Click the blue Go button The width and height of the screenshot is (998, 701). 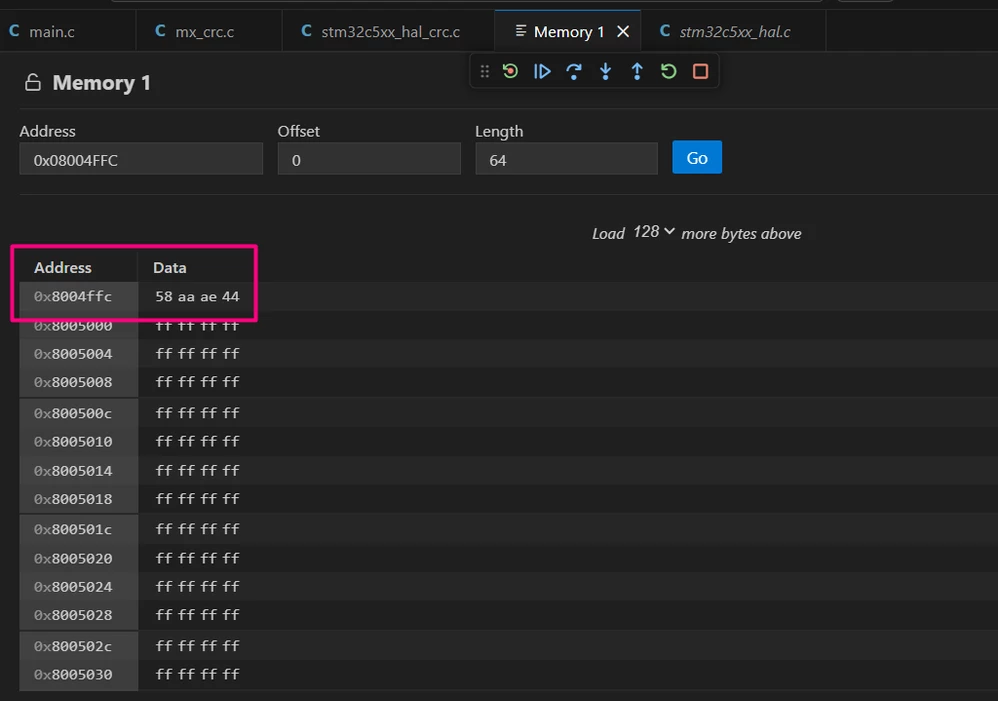pos(697,157)
